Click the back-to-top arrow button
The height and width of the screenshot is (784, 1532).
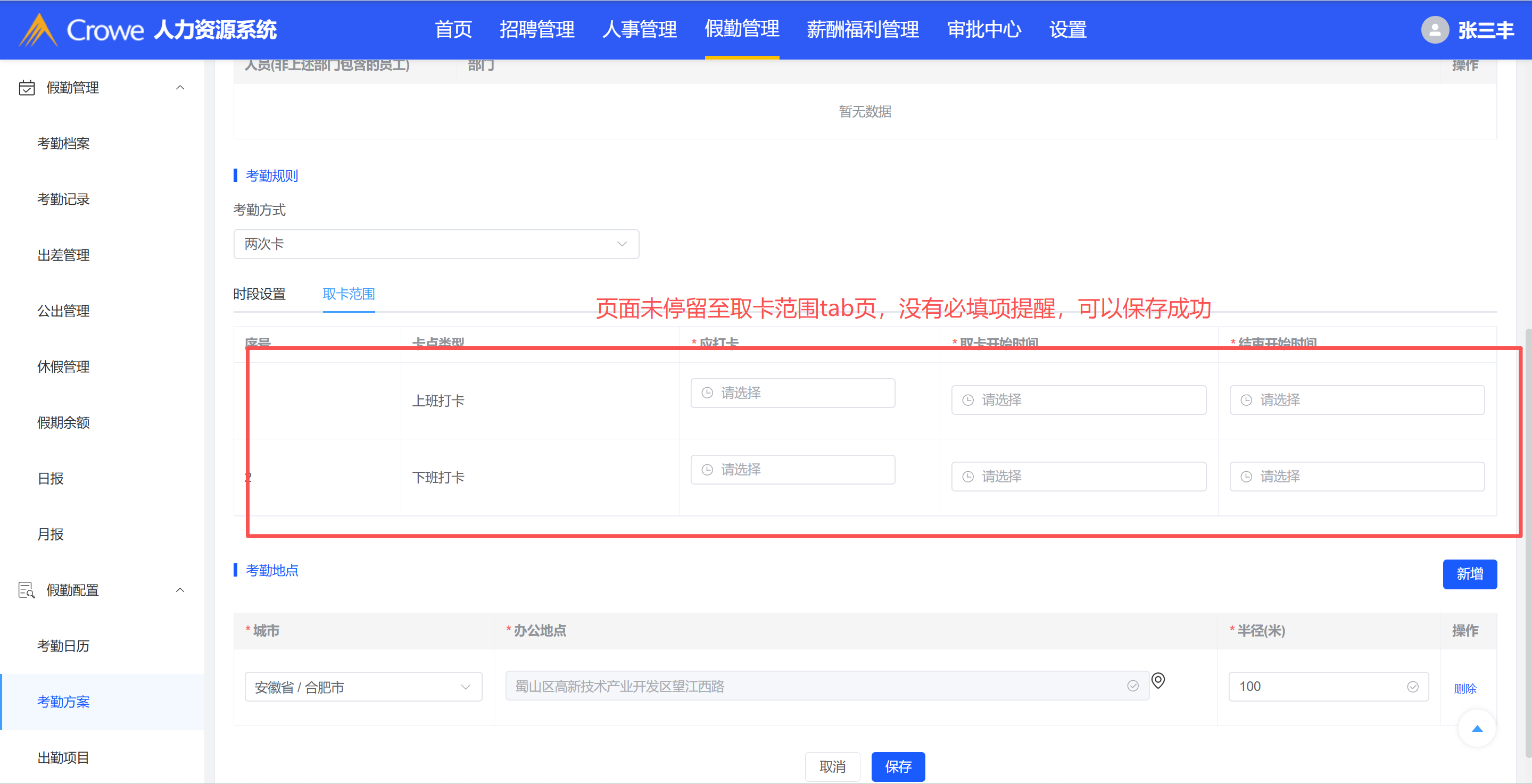1477,729
